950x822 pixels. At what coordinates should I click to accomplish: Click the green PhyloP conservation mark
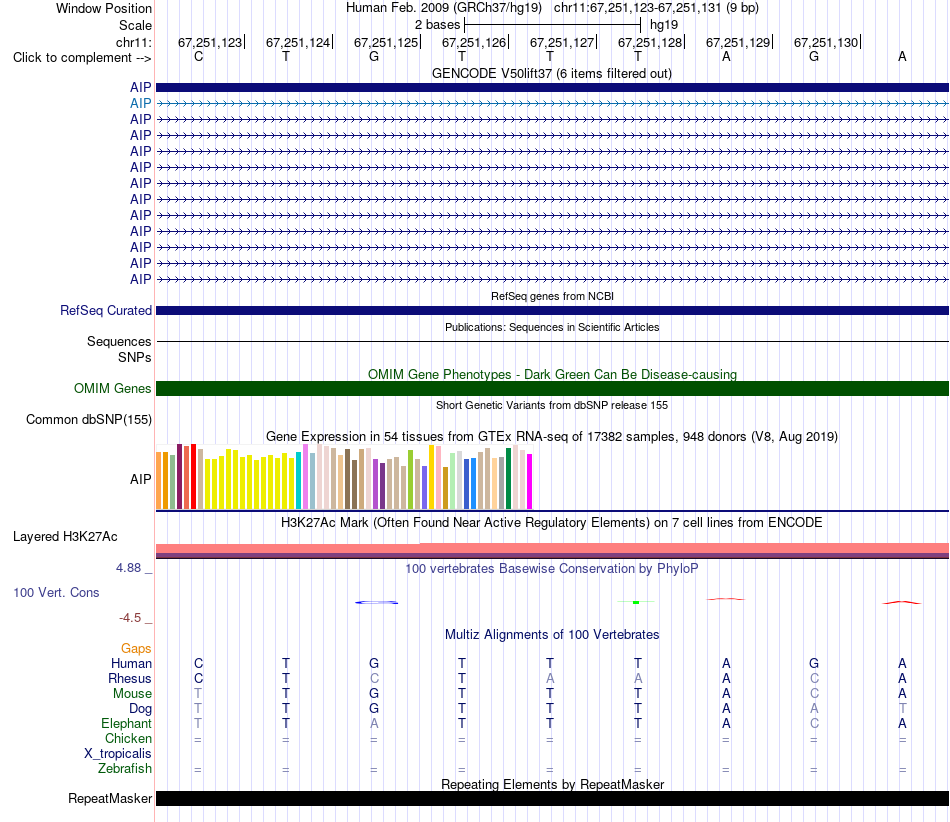tap(636, 602)
